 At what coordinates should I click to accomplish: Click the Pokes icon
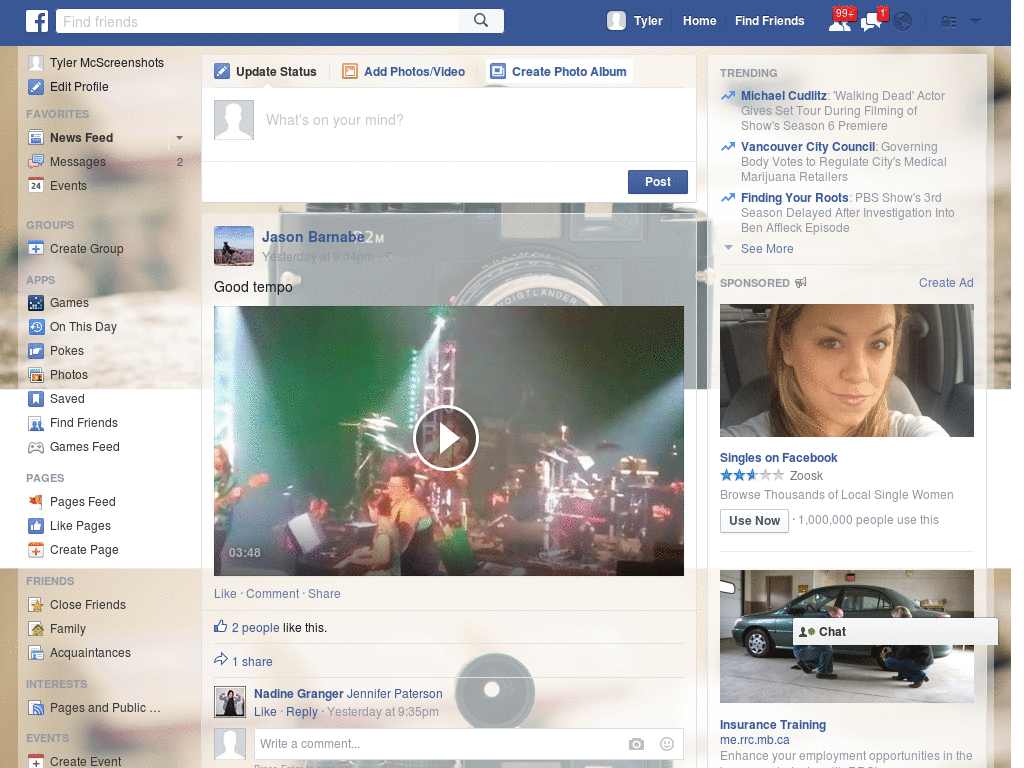36,351
